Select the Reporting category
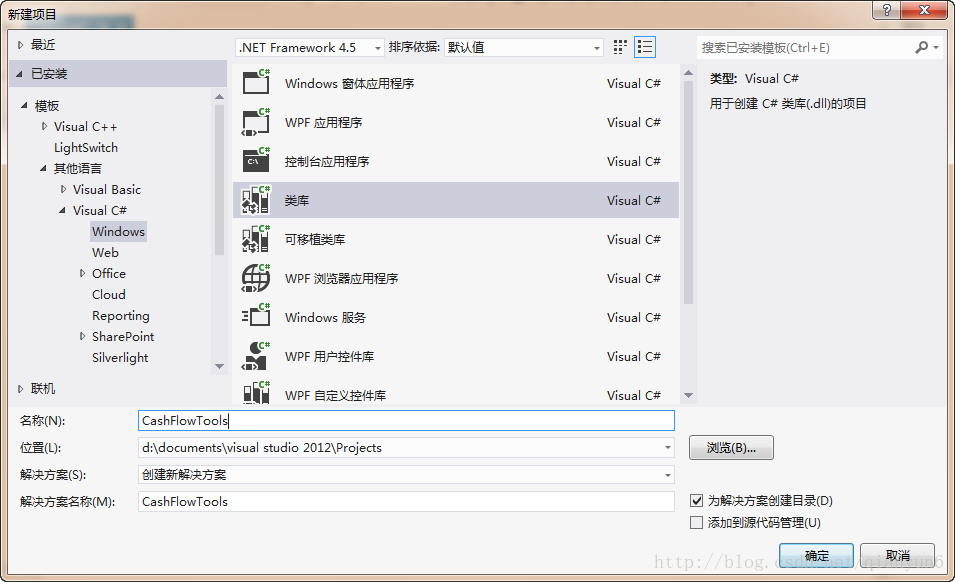 (x=121, y=315)
